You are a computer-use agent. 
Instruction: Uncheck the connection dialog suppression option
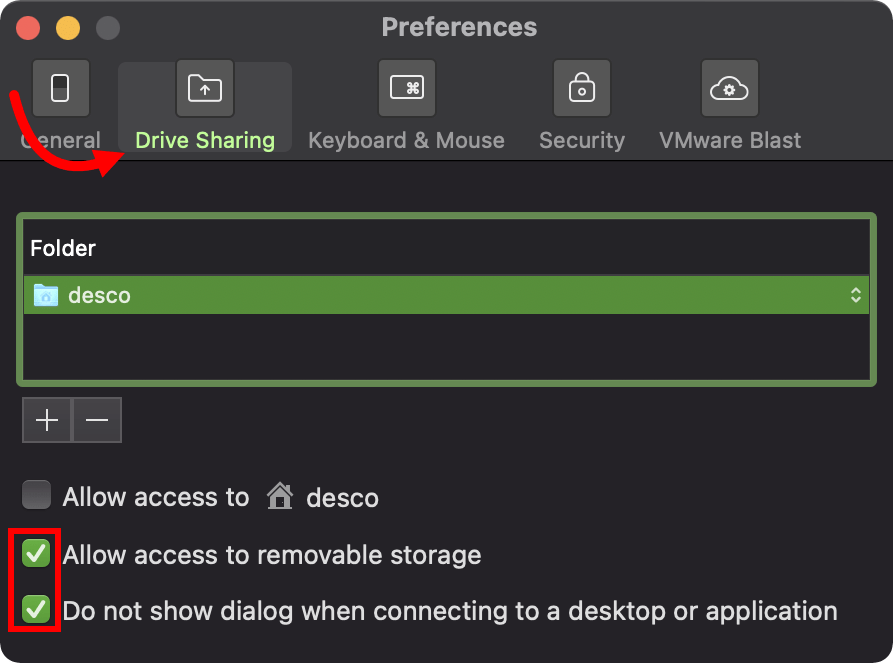point(36,610)
